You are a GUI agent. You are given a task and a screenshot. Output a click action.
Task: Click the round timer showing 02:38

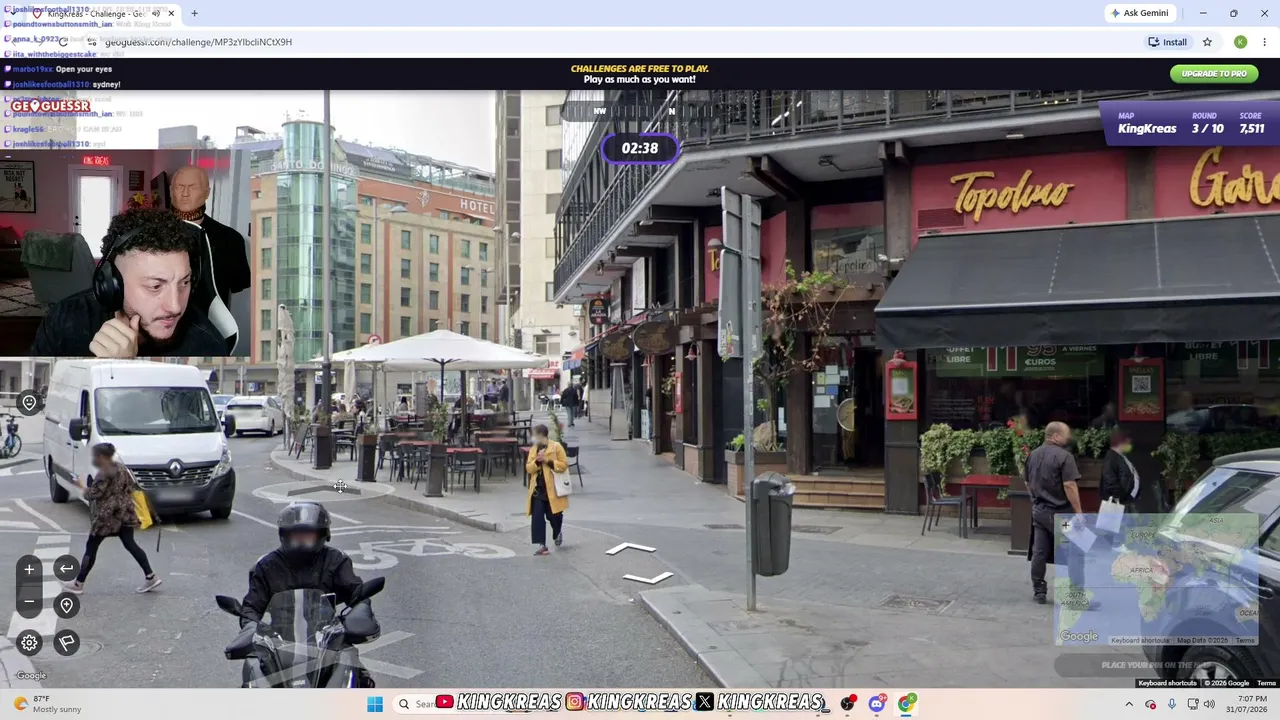[x=640, y=148]
